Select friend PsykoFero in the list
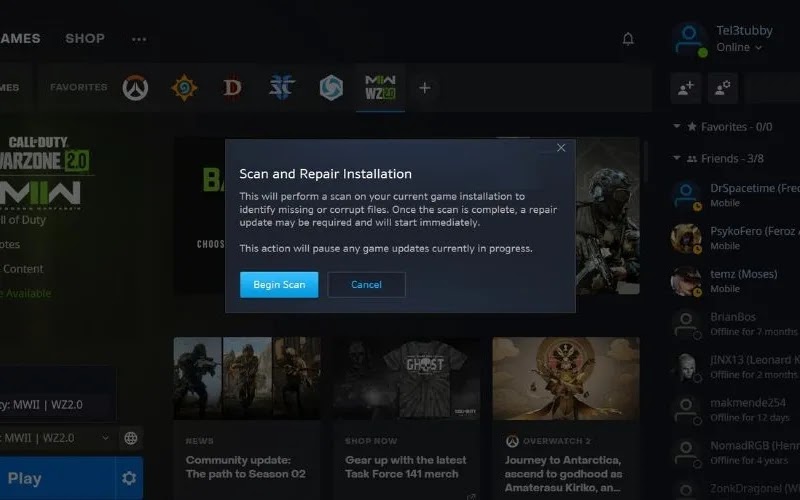The image size is (800, 500). (x=735, y=238)
